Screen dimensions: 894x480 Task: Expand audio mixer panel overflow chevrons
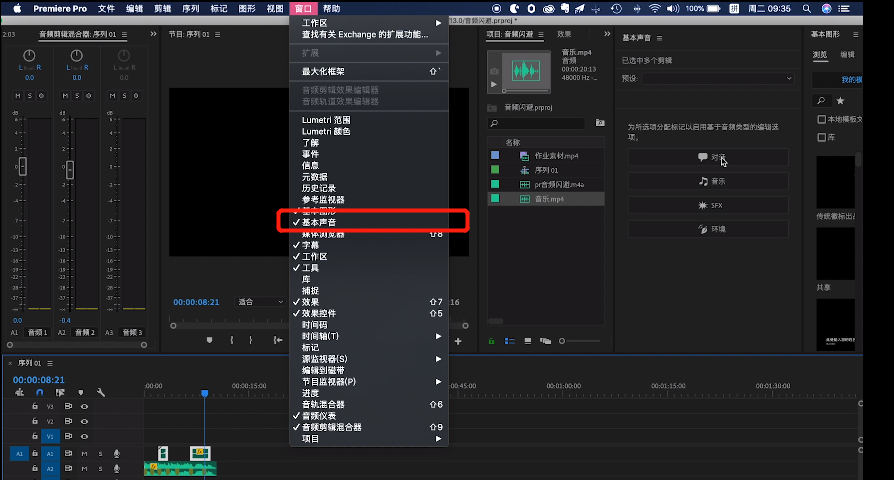point(153,34)
